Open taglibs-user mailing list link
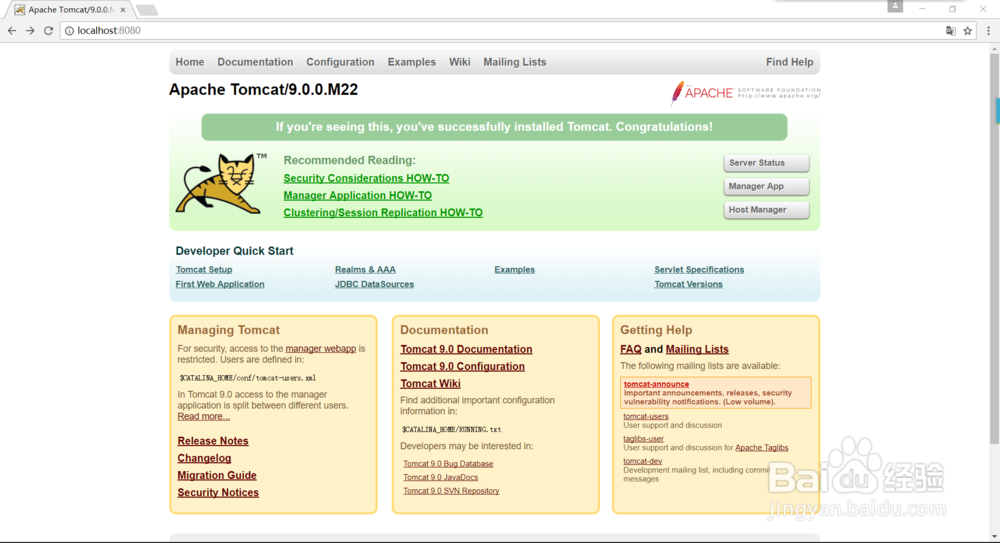This screenshot has width=1000, height=543. (x=643, y=438)
